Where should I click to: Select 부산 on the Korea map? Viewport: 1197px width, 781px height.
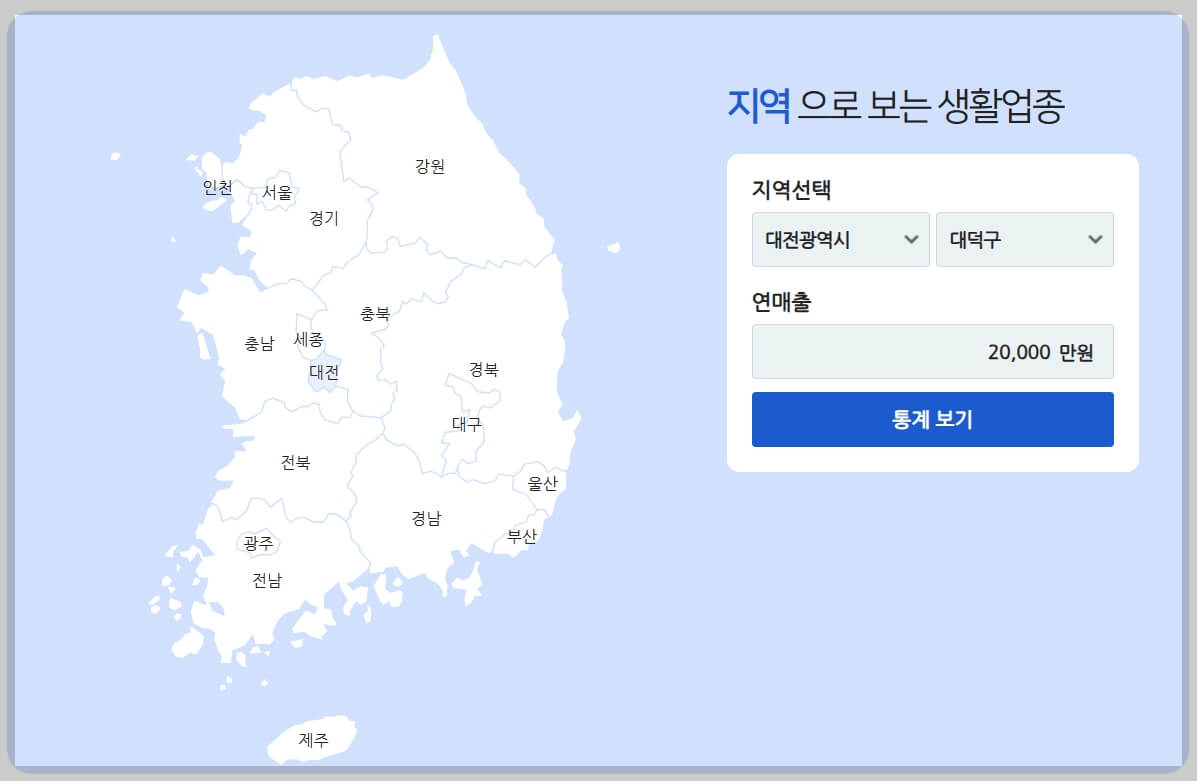point(524,536)
